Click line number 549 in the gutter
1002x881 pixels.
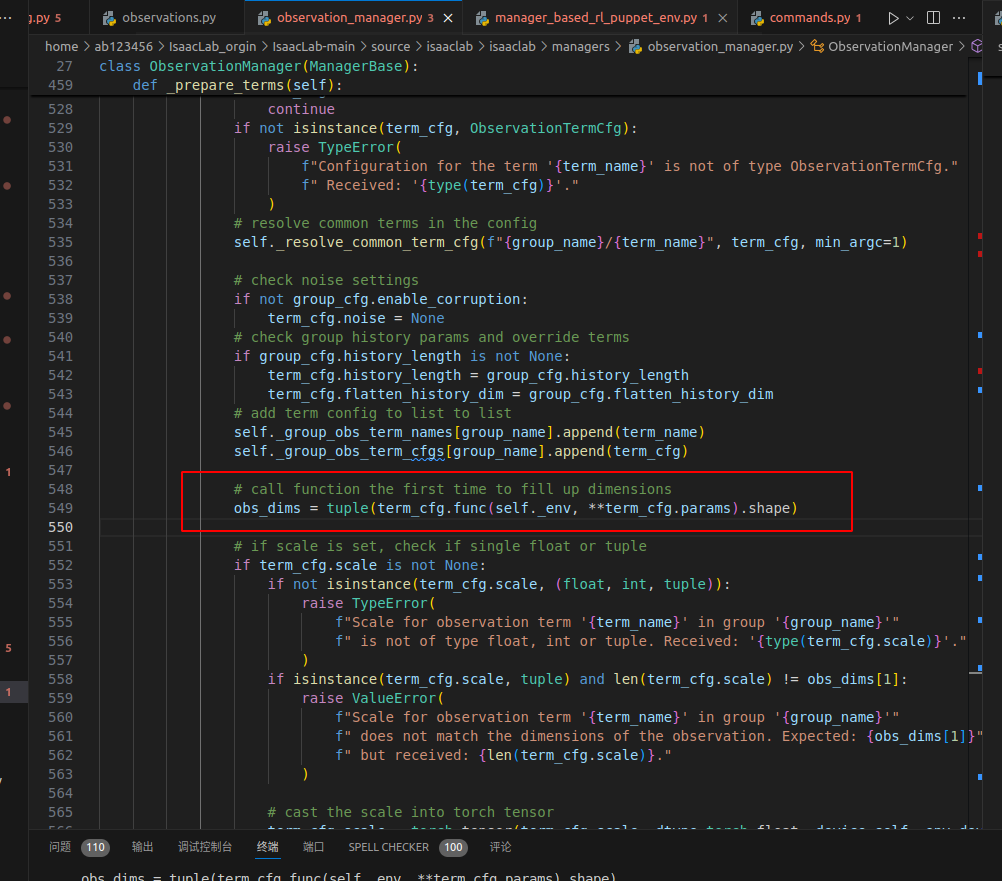(60, 509)
